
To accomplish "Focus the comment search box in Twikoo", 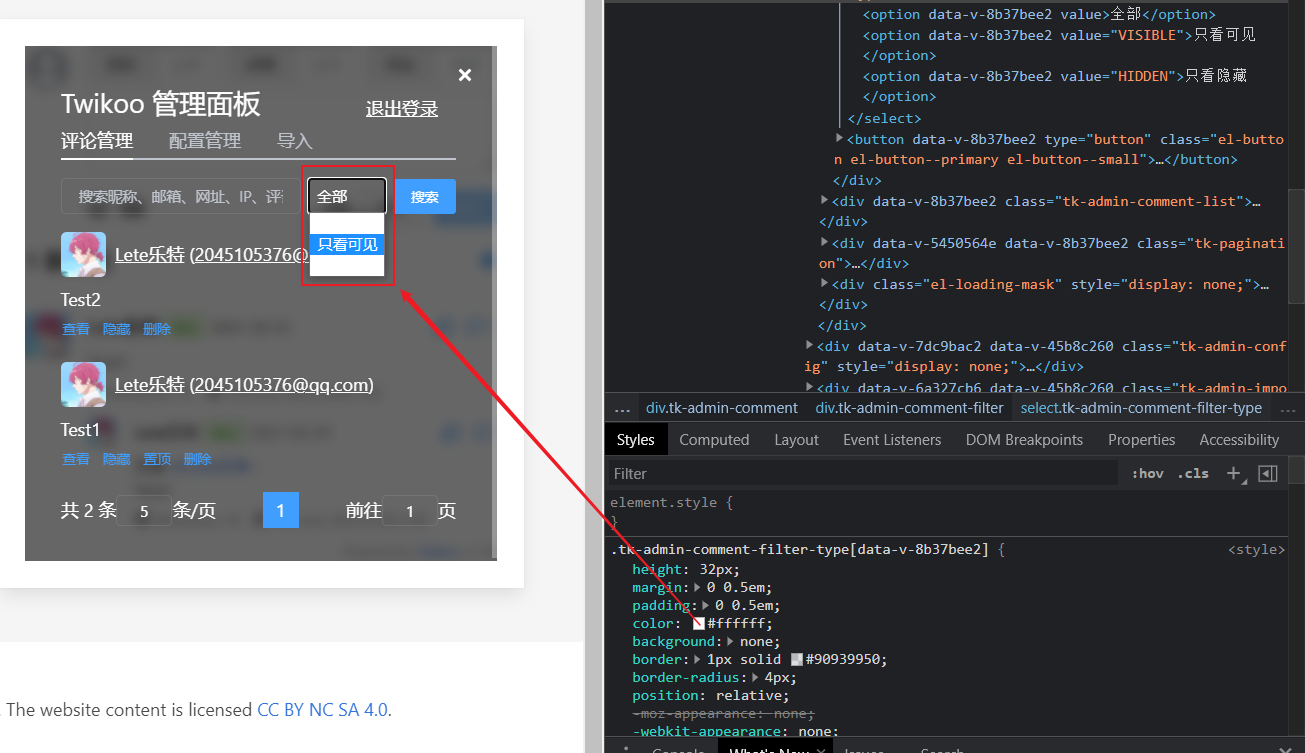I will point(181,197).
